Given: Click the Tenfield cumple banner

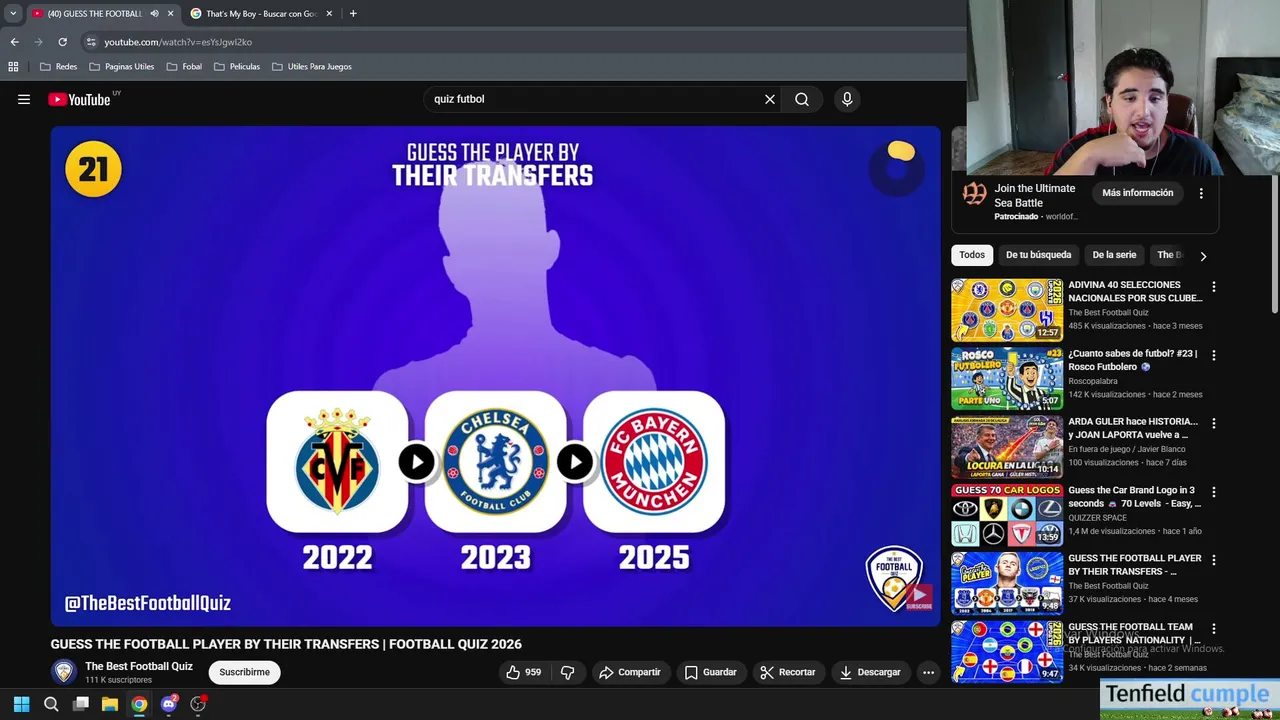Looking at the screenshot, I should click(x=1190, y=700).
